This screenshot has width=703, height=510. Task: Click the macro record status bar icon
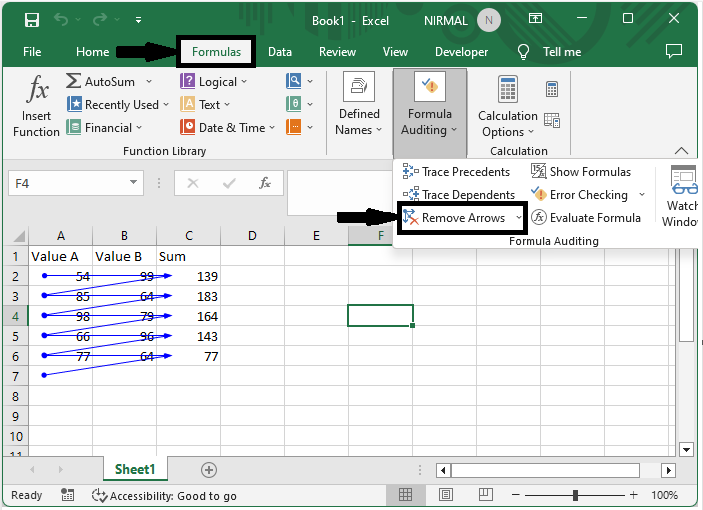(x=68, y=495)
